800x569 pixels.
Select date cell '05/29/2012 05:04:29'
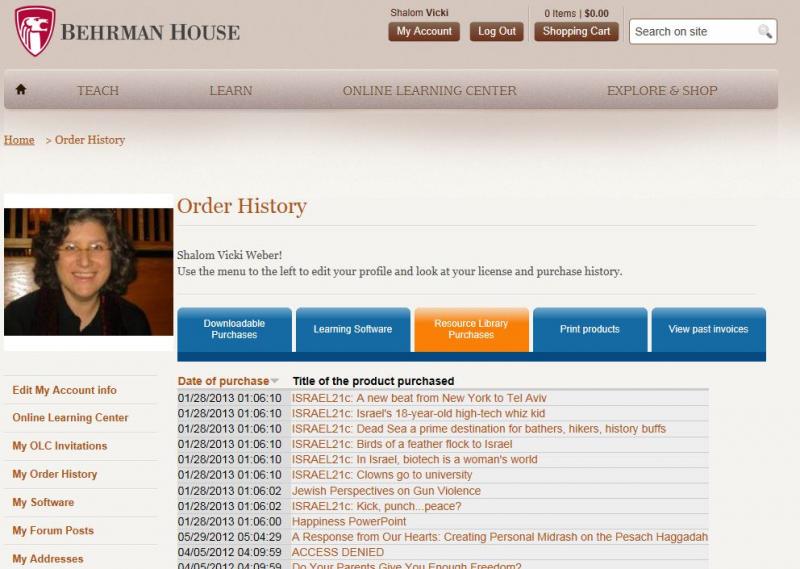pos(230,537)
